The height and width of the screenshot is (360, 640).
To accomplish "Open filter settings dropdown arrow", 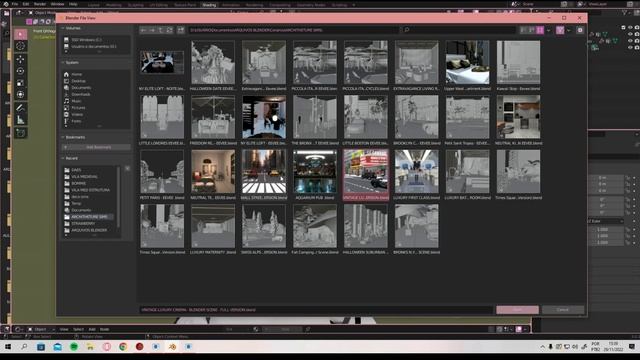I will [569, 30].
